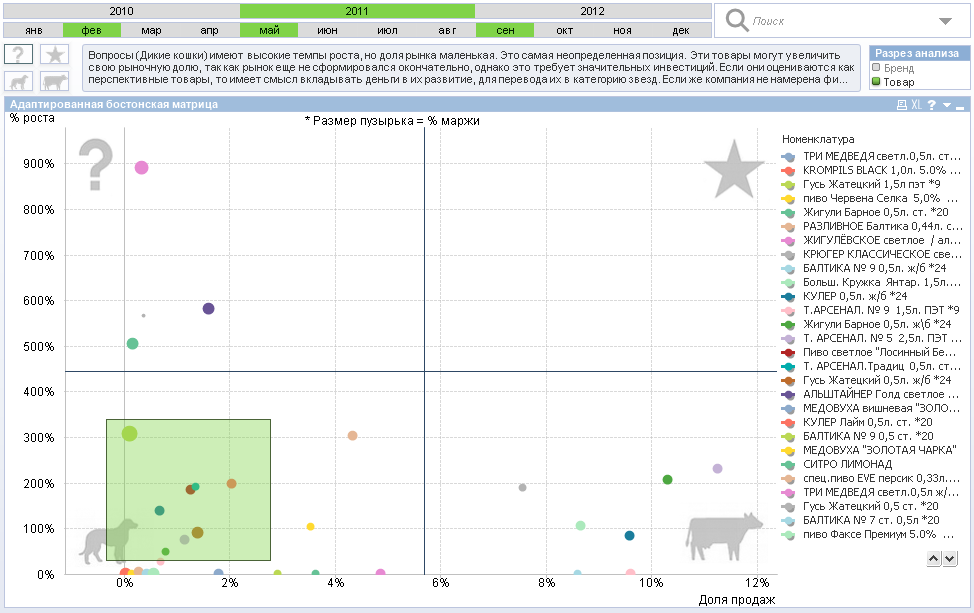Click the pink bubble near 900% growth
This screenshot has width=974, height=613.
pyautogui.click(x=142, y=168)
